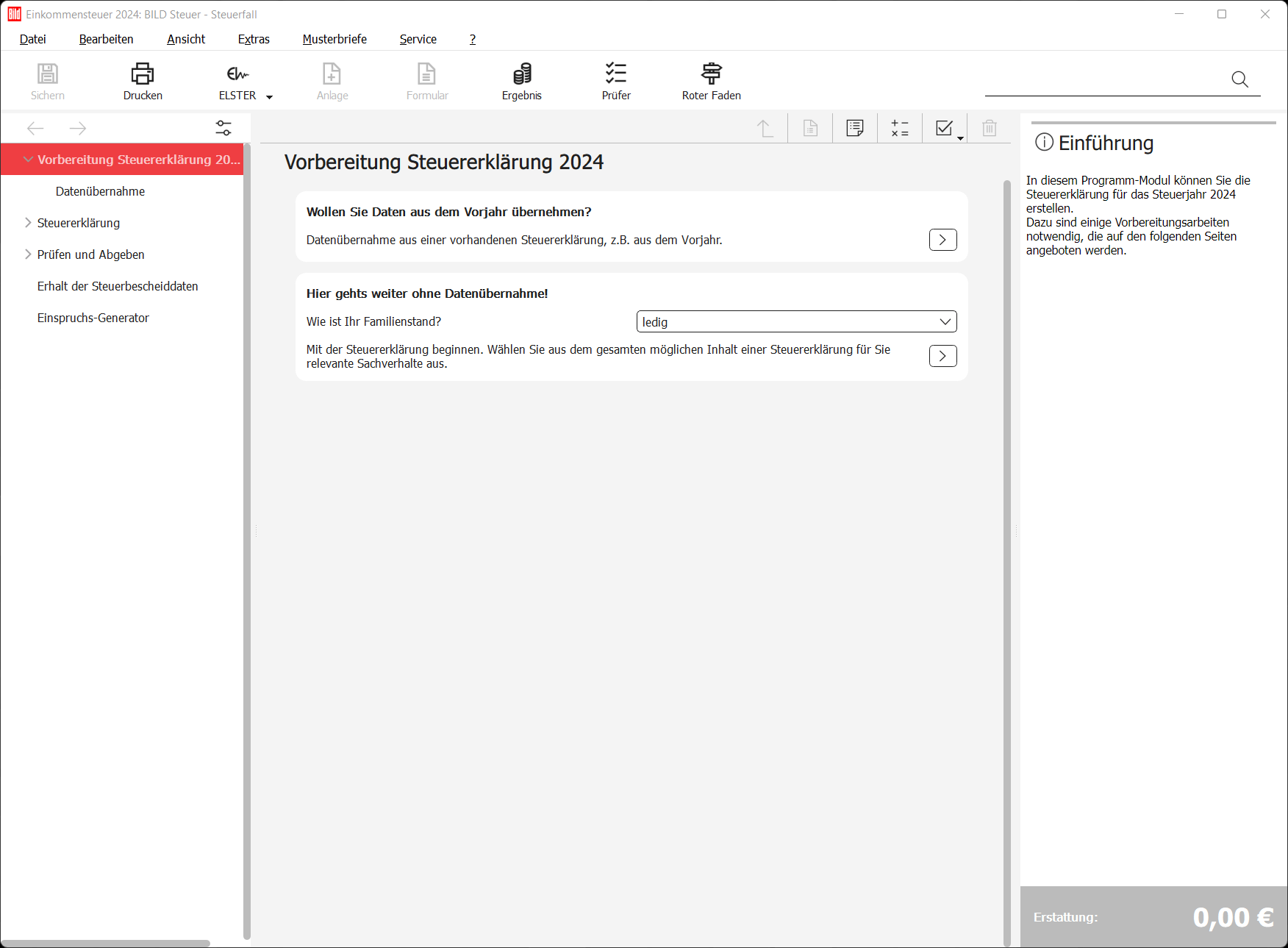Click the search magnifier icon

coord(1239,79)
